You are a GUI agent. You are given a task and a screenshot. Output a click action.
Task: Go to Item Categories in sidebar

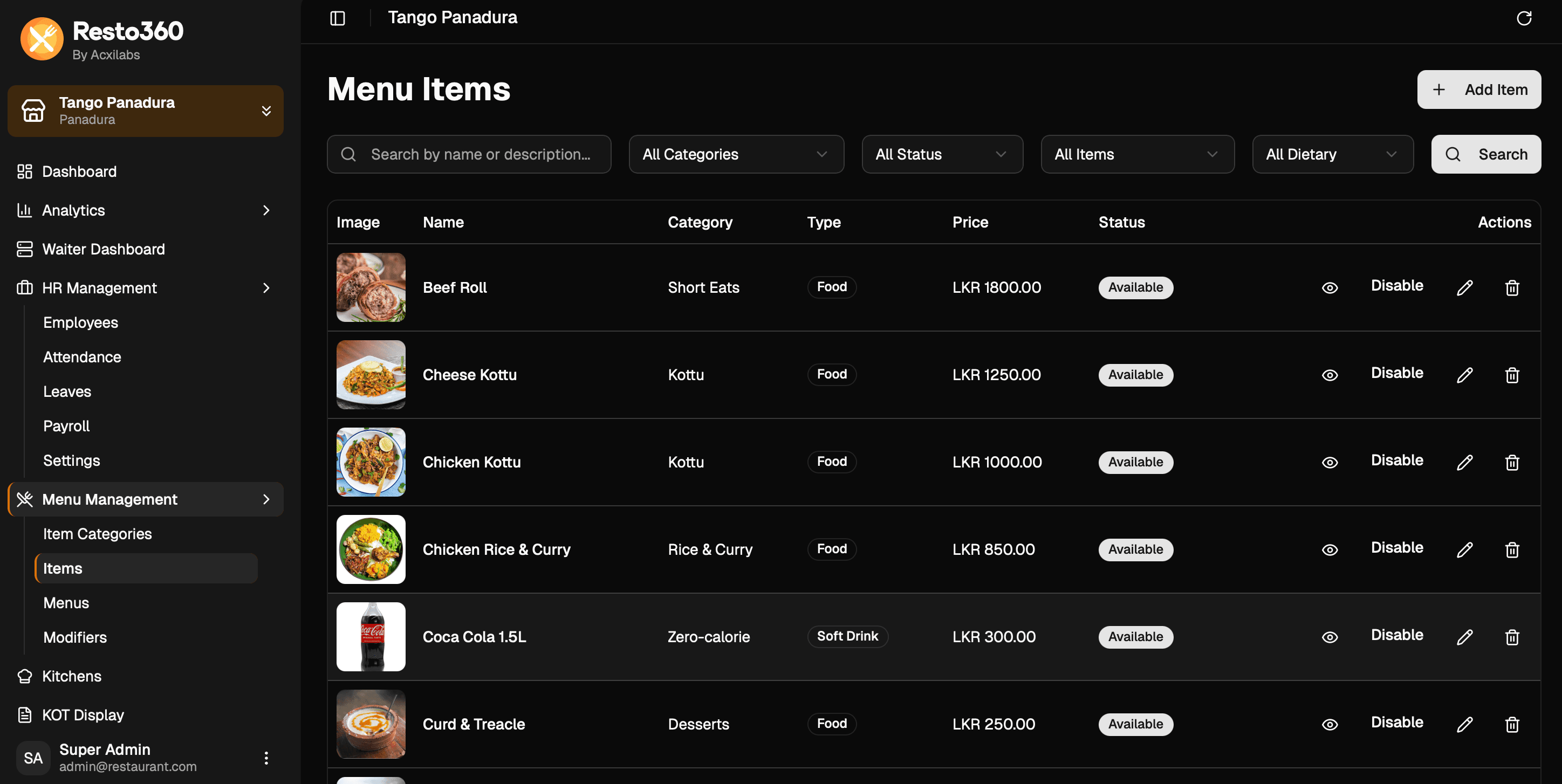click(97, 534)
